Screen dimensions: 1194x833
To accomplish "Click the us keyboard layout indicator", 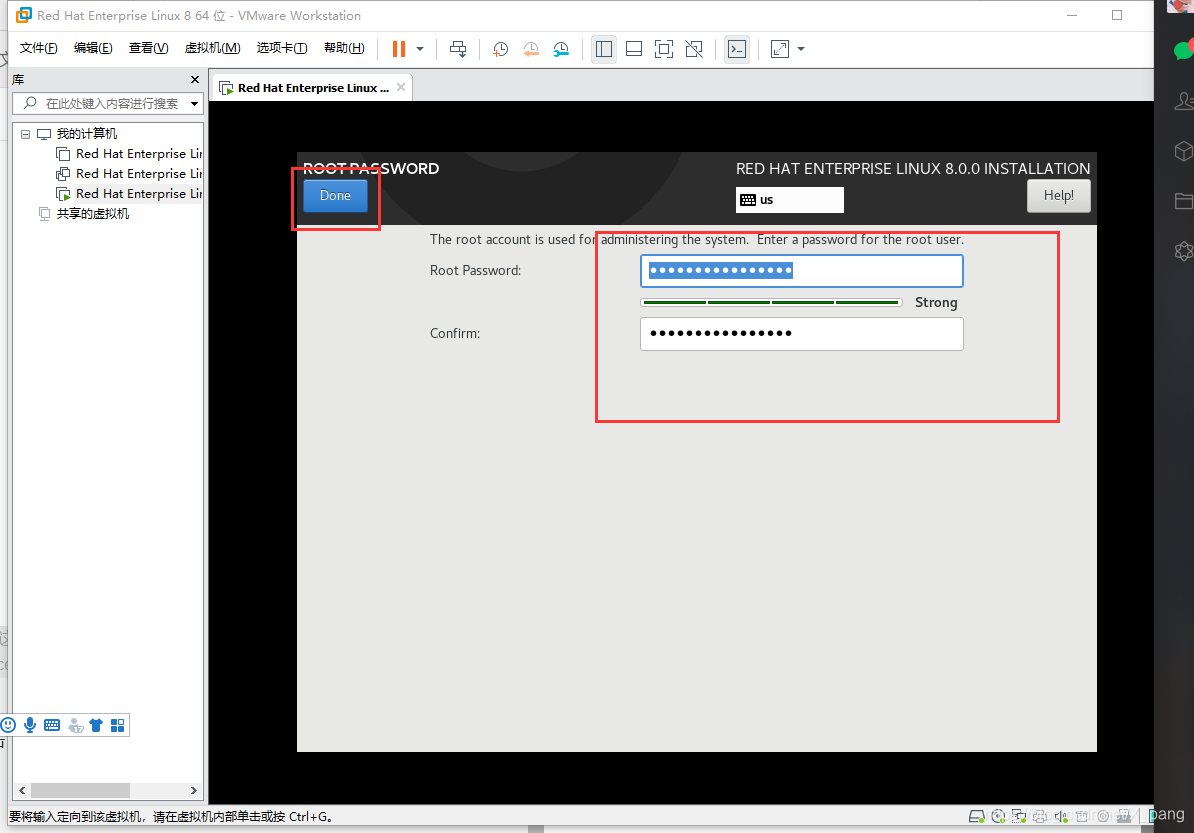I will coord(790,199).
